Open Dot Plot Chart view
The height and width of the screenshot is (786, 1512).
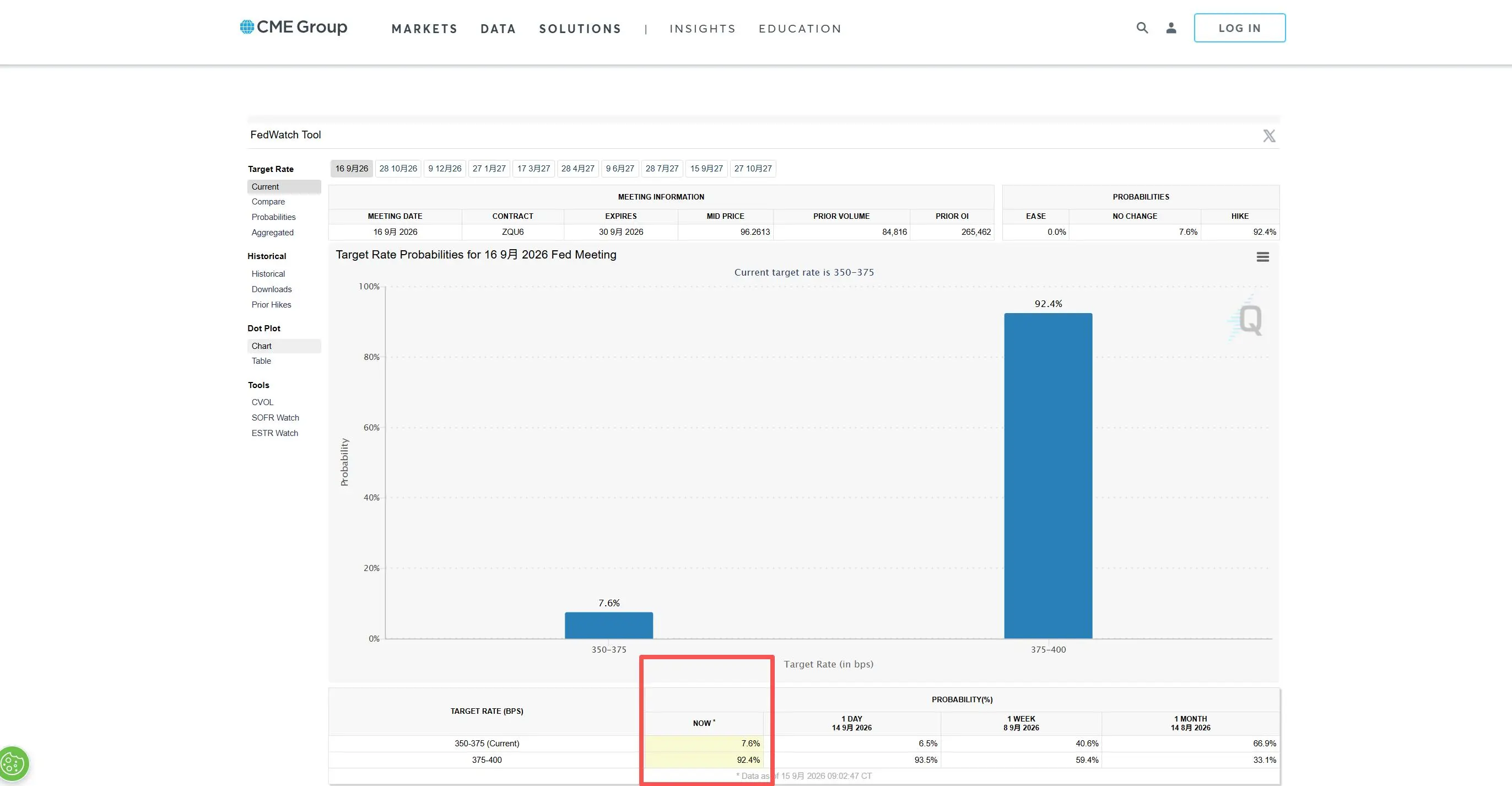(x=284, y=346)
